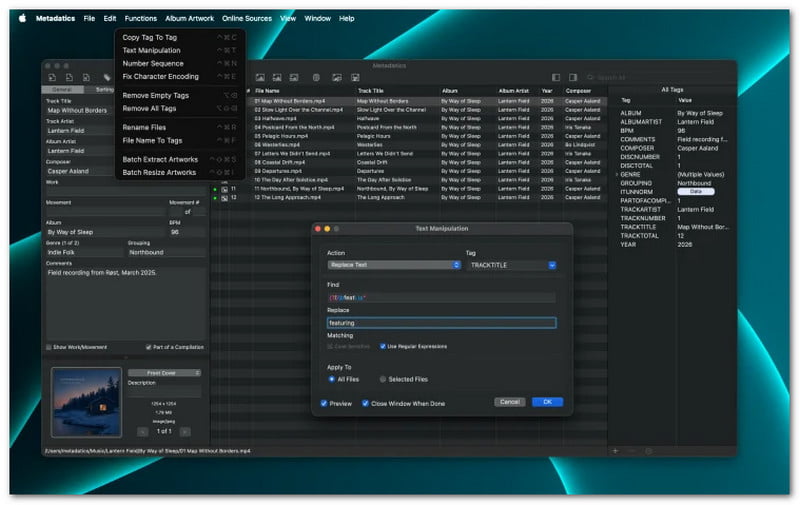Click the tag icon in the toolbar
800x505 pixels.
tap(107, 78)
